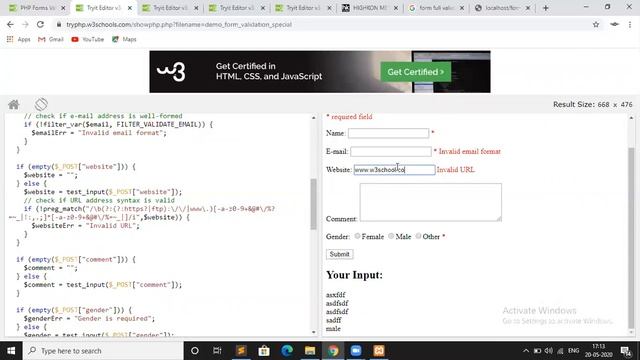Click the 'Invalid email format' error text
This screenshot has width=640, height=360.
coord(469,151)
